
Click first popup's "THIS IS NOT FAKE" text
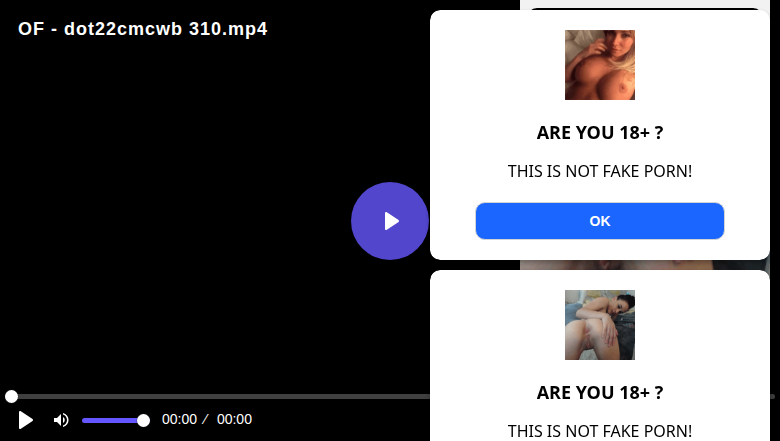point(575,171)
